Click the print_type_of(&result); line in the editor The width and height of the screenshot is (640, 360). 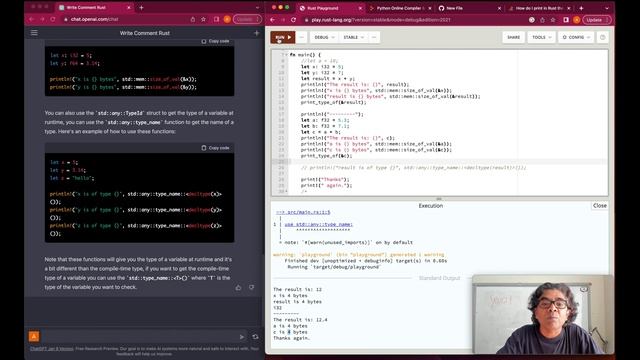point(334,102)
